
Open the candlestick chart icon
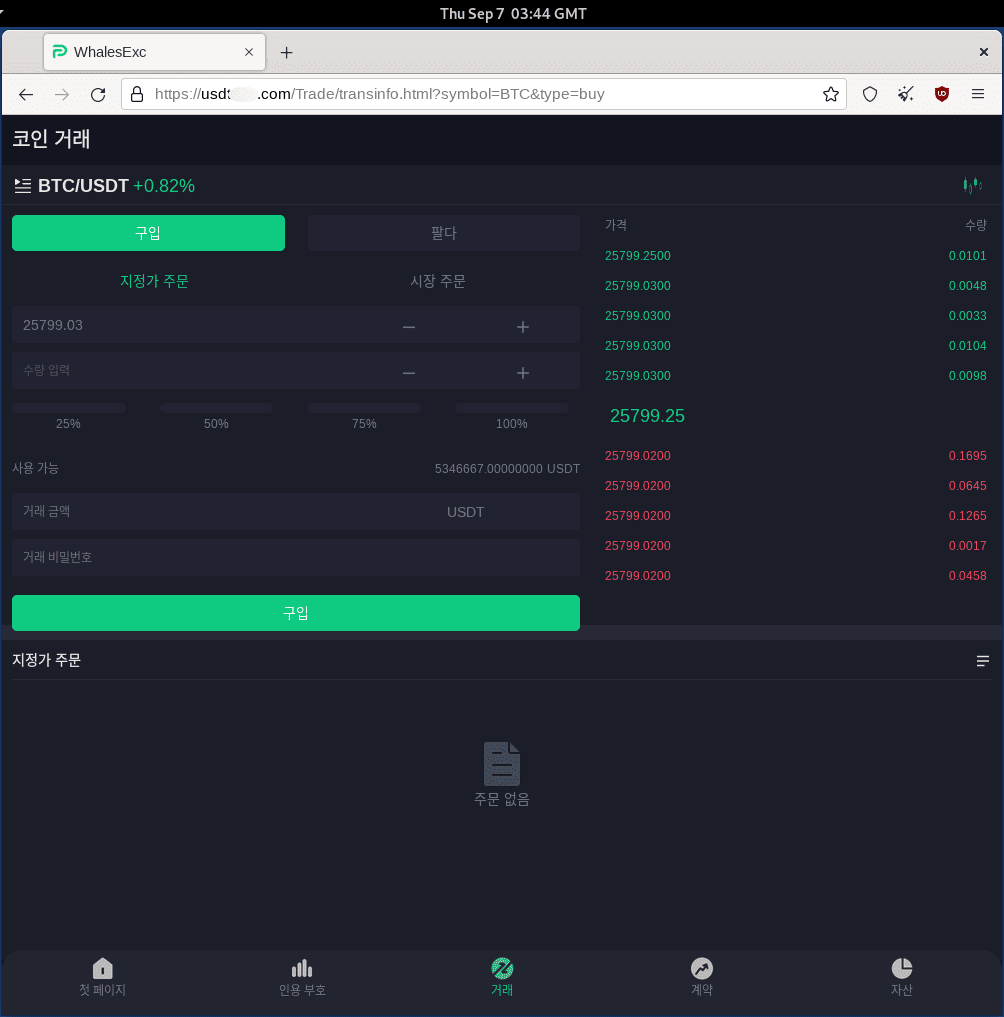point(972,185)
